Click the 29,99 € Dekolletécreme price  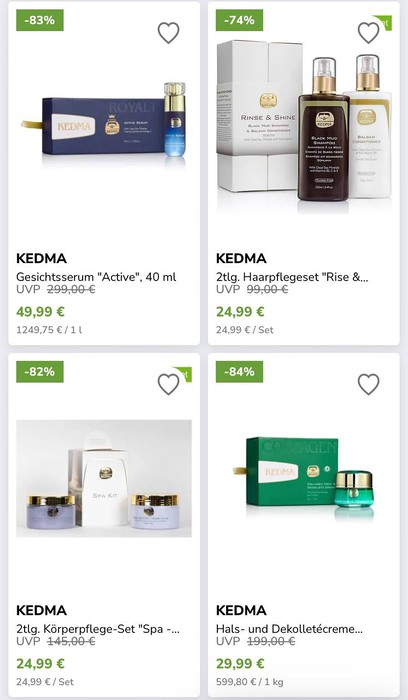[240, 663]
